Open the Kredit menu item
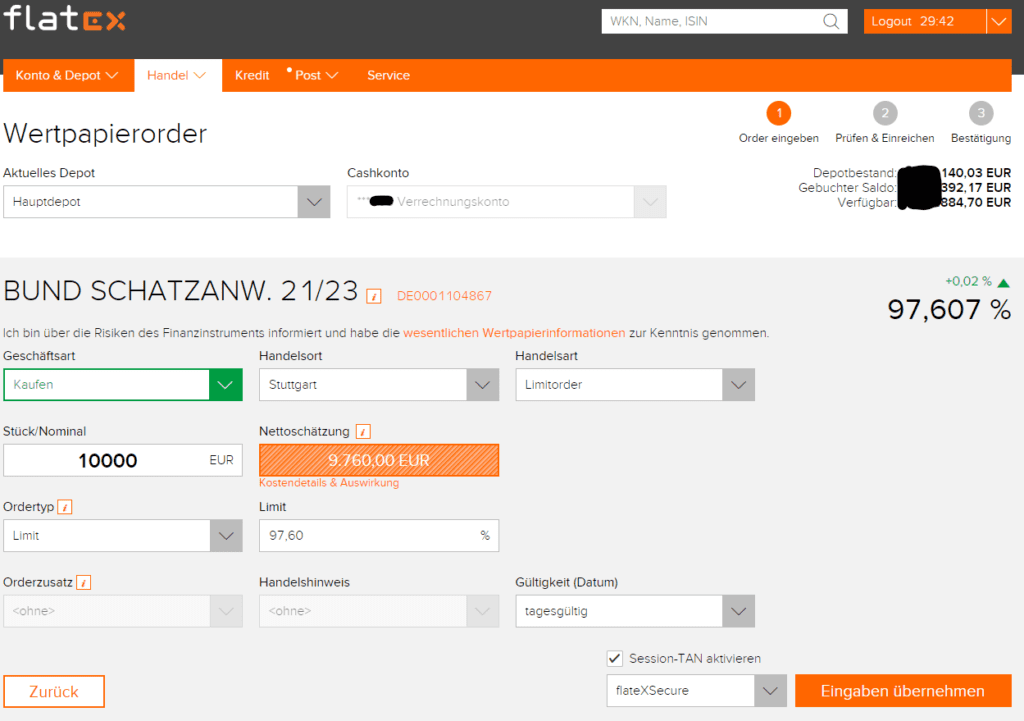 pyautogui.click(x=252, y=75)
